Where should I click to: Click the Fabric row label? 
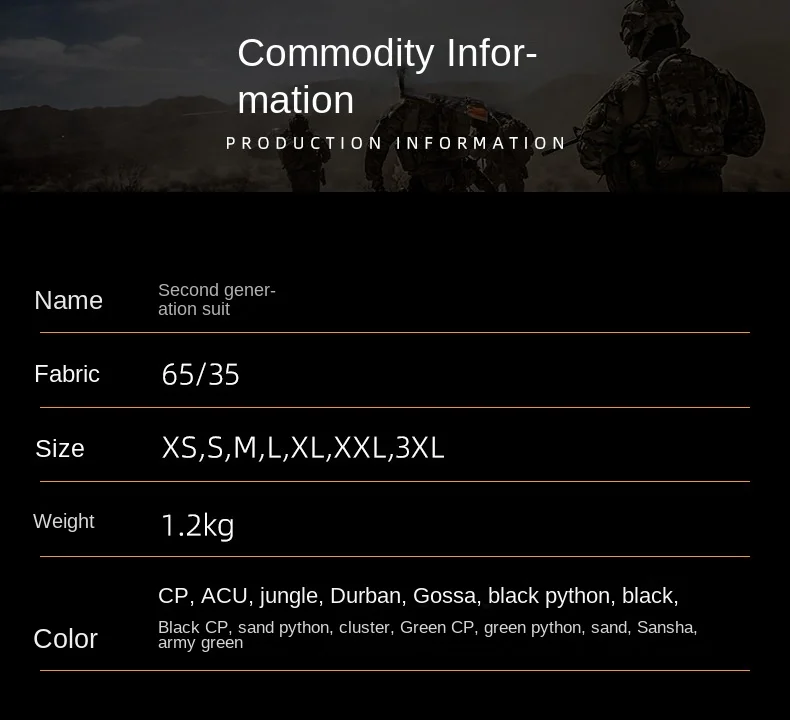(67, 374)
